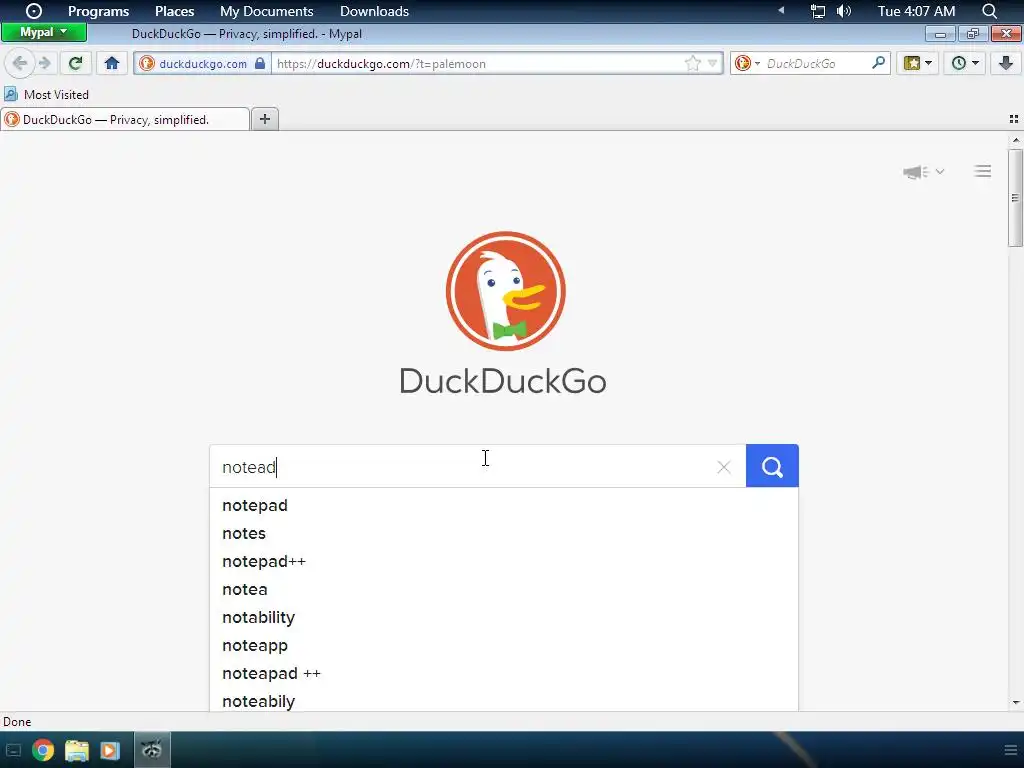
Task: Open the taskbar menu lines icon
Action: point(1010,750)
